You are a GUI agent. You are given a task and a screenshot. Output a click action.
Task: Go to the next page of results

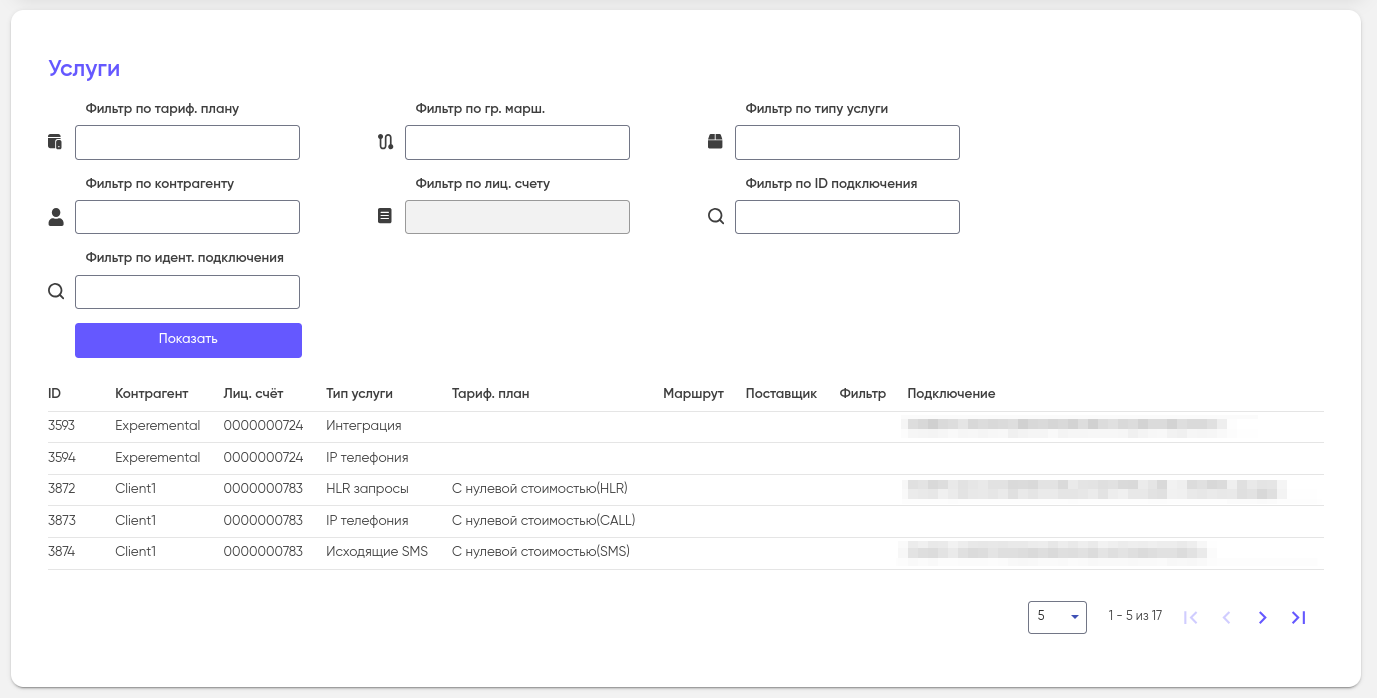click(1262, 618)
